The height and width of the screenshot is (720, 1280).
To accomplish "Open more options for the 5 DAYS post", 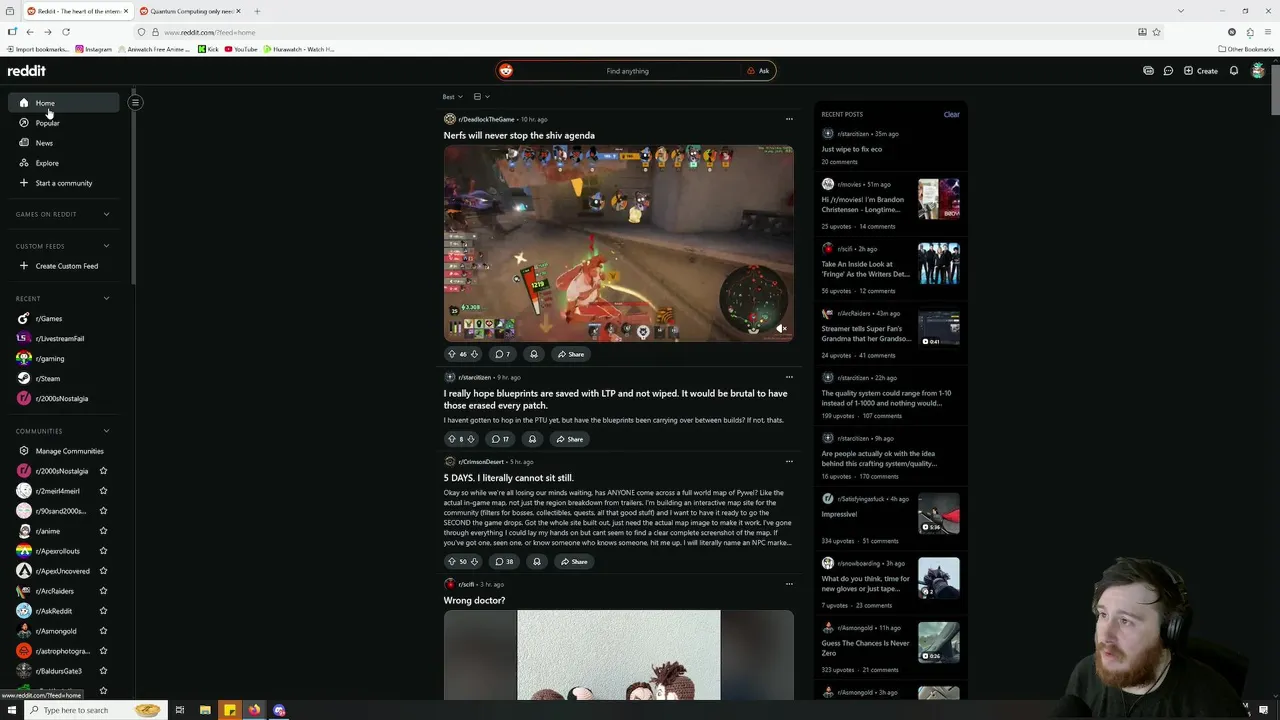I will pyautogui.click(x=789, y=462).
